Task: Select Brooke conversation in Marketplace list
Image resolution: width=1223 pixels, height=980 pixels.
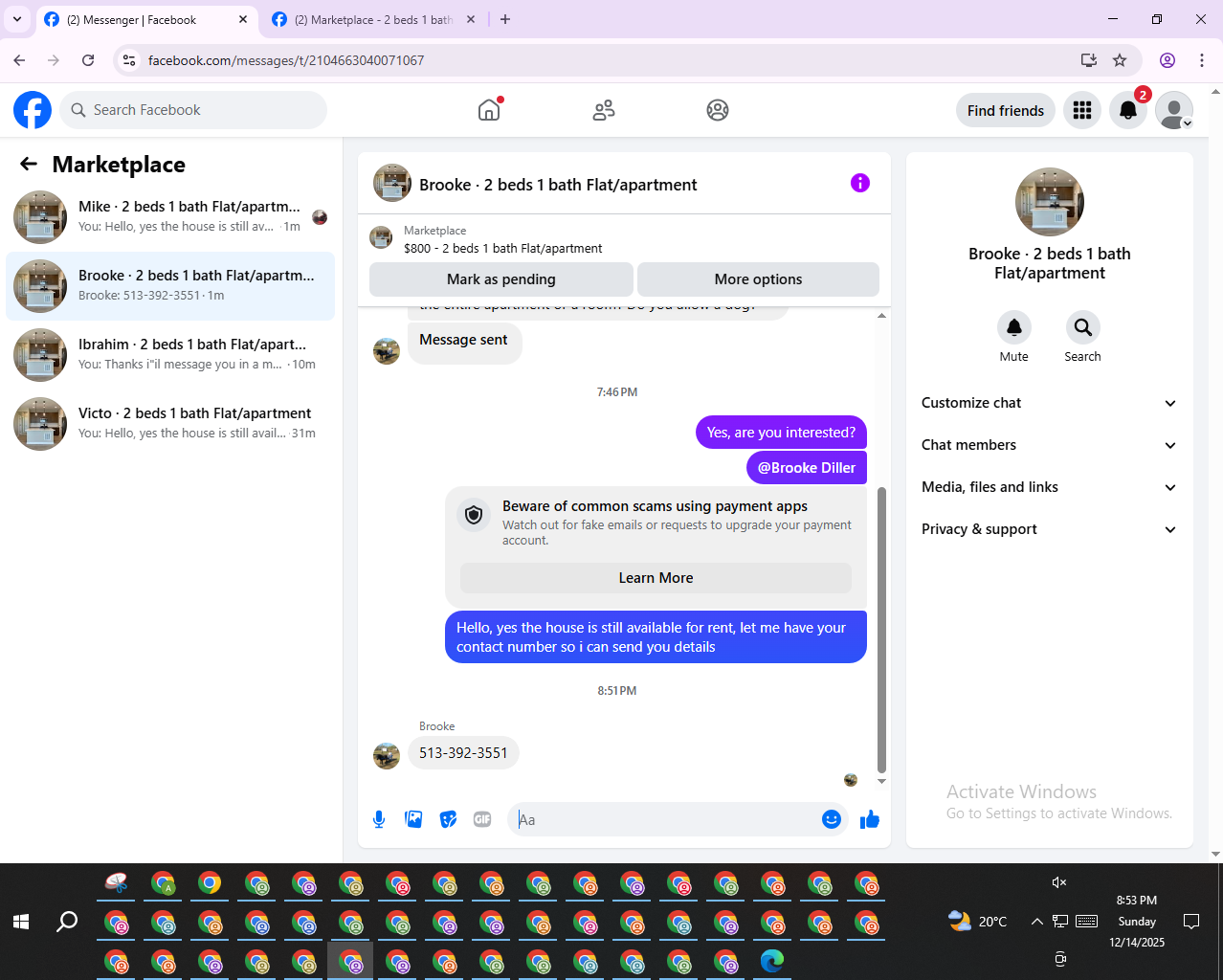Action: pos(170,286)
